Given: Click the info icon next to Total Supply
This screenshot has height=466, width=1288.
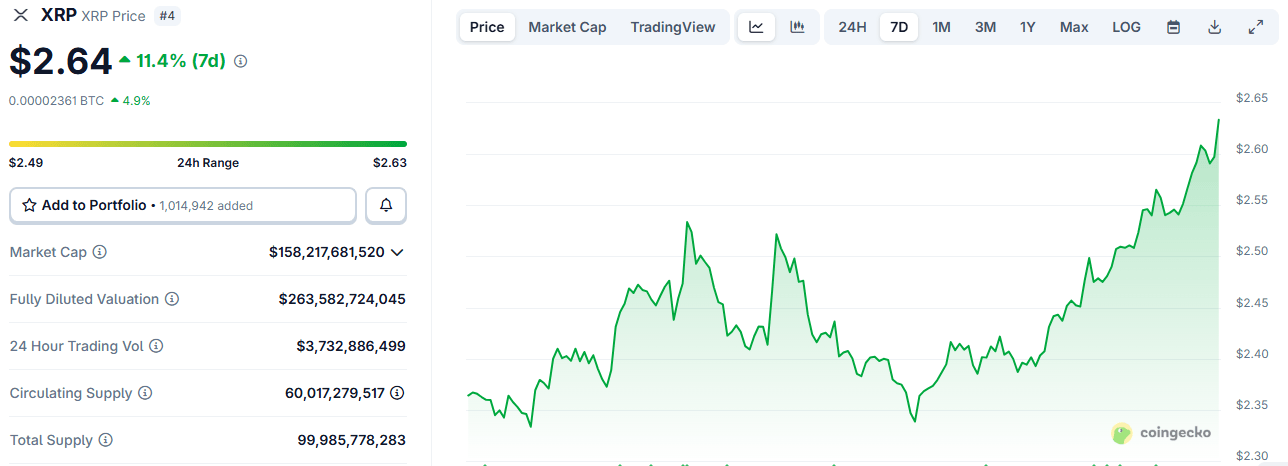Looking at the screenshot, I should pyautogui.click(x=106, y=440).
